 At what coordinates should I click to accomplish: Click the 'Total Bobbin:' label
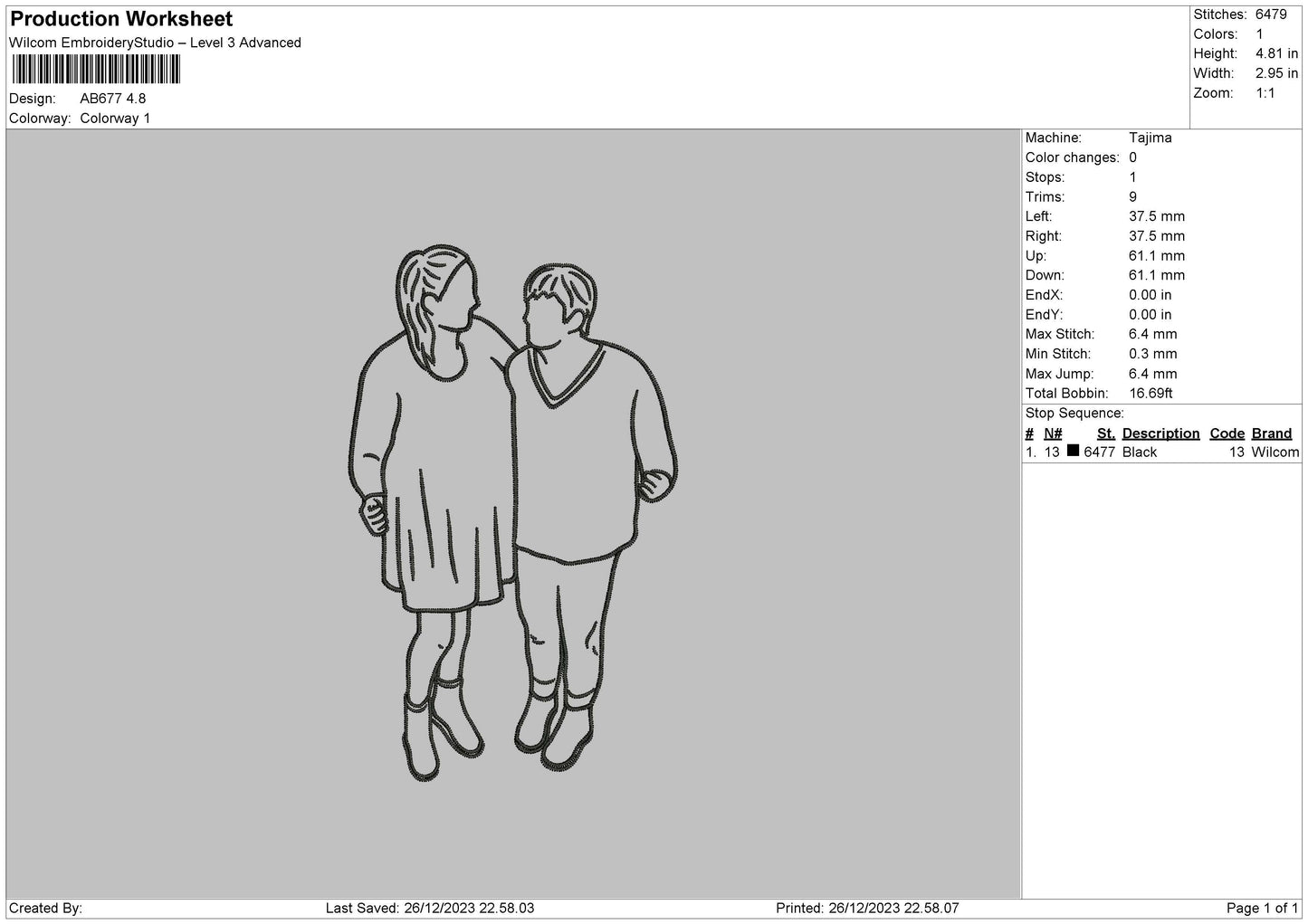click(x=1067, y=394)
